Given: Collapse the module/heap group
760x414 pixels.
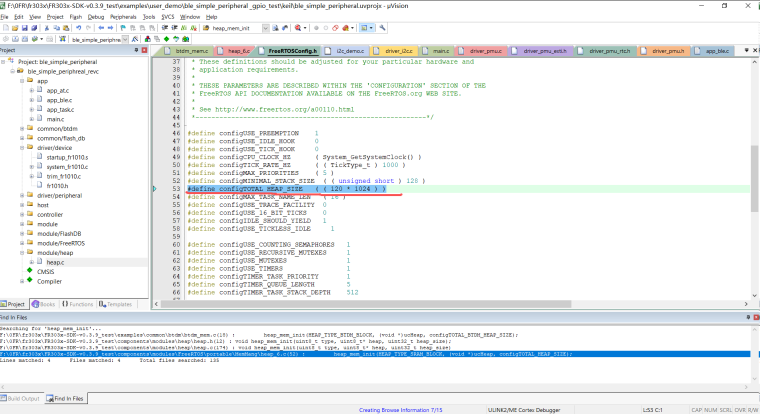Looking at the screenshot, I should [23, 253].
